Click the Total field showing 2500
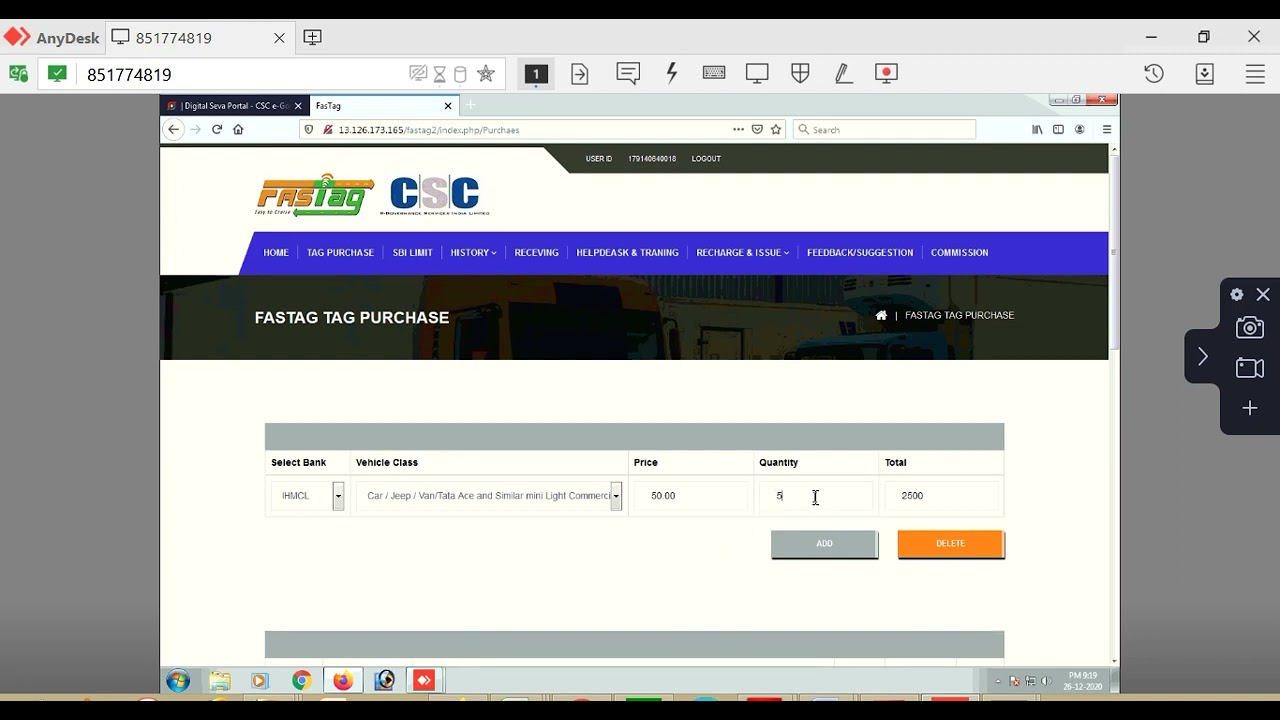 [941, 496]
